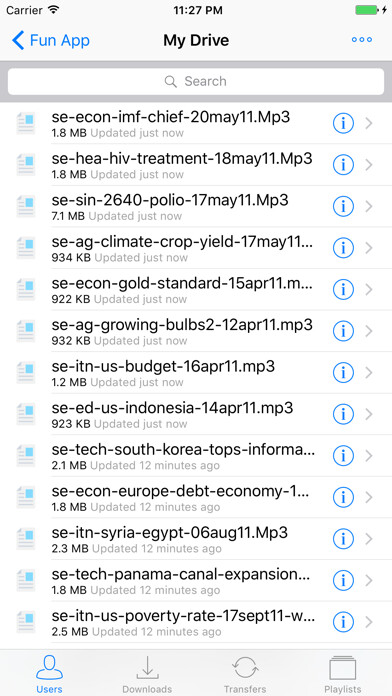This screenshot has width=392, height=696.
Task: Open info for se-tech-panama-canal-expansion file
Action: 343,580
